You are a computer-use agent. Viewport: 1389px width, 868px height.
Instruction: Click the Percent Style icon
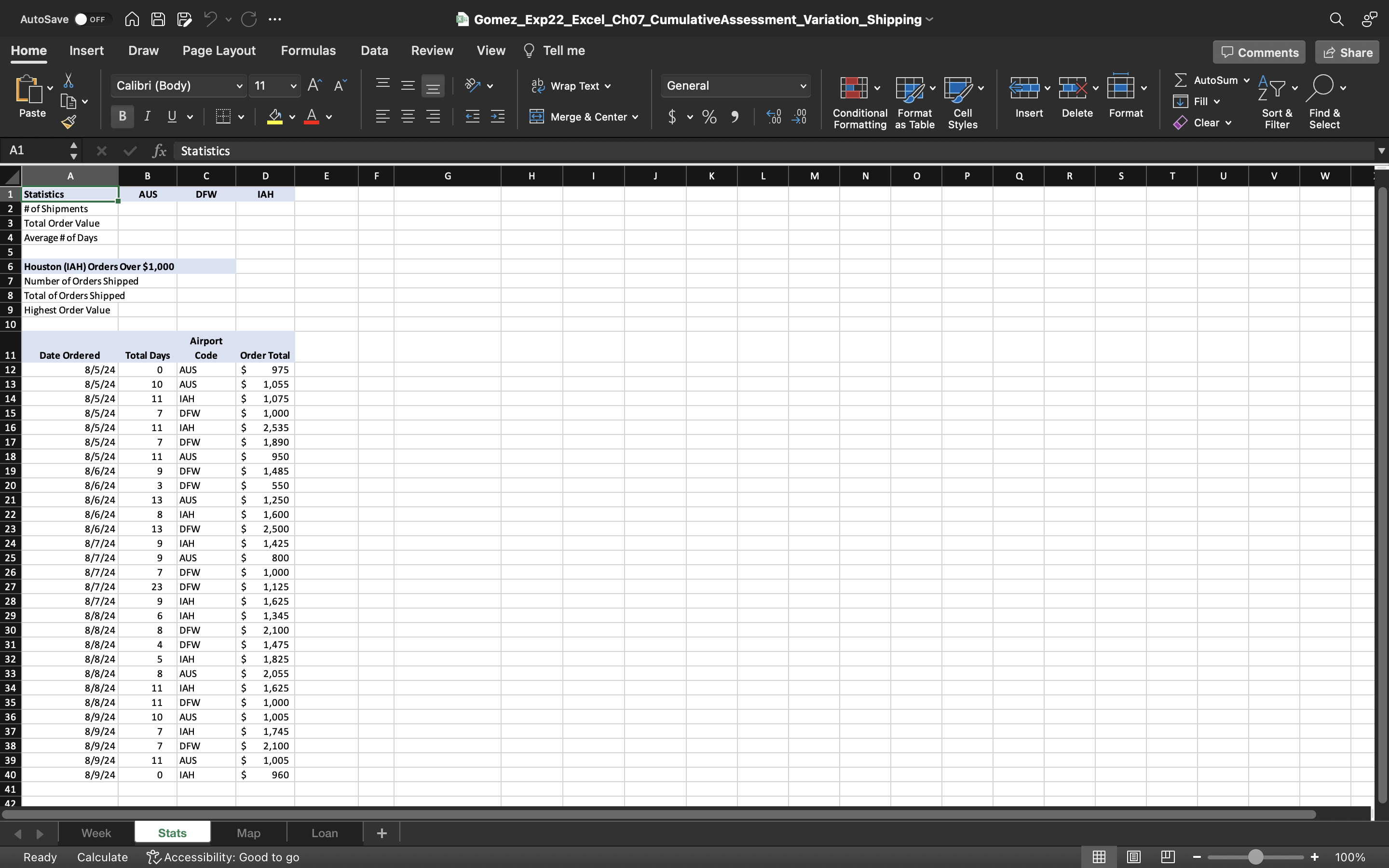coord(709,117)
